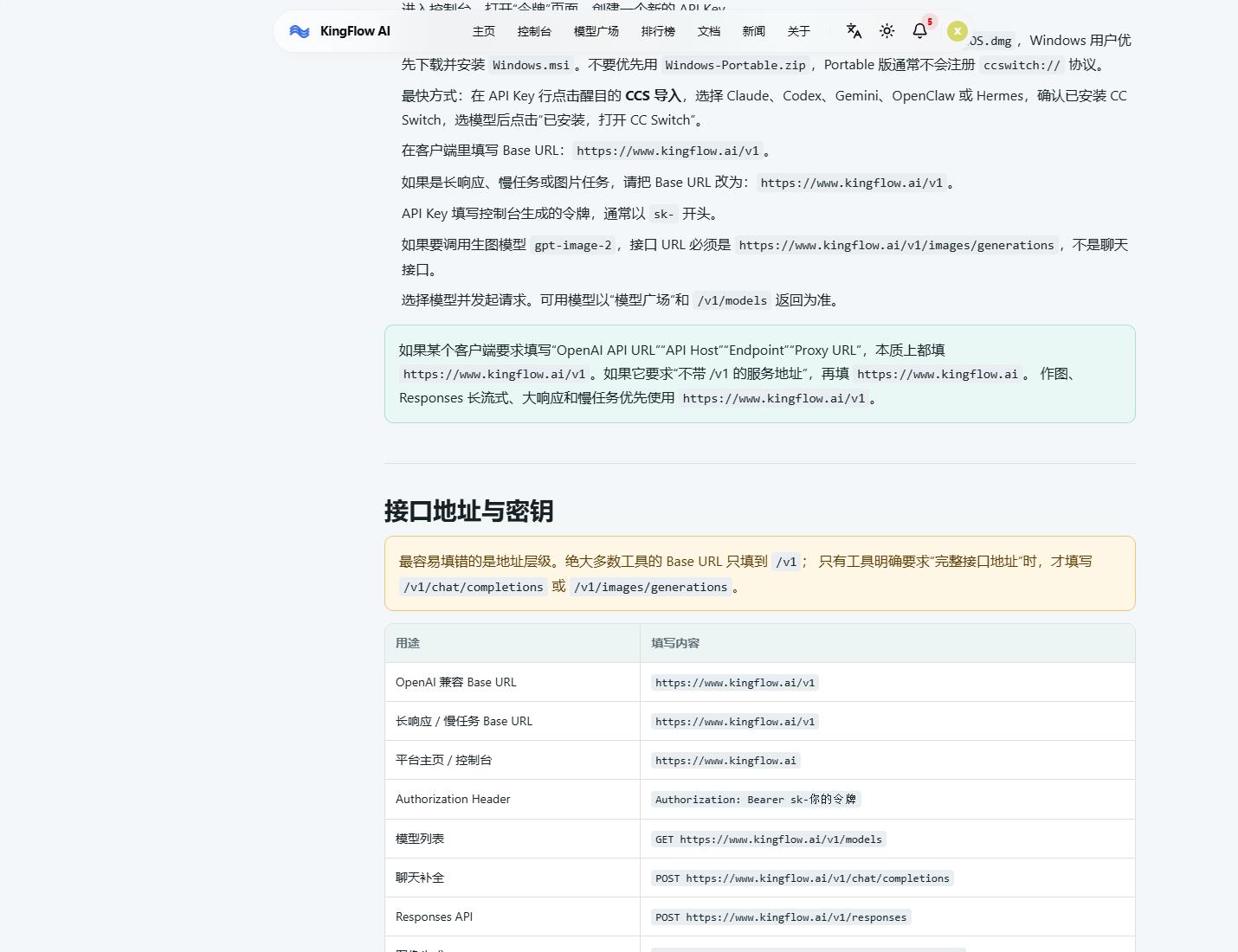The height and width of the screenshot is (952, 1238).
Task: Open 模型广场 in the navigation bar
Action: click(596, 31)
